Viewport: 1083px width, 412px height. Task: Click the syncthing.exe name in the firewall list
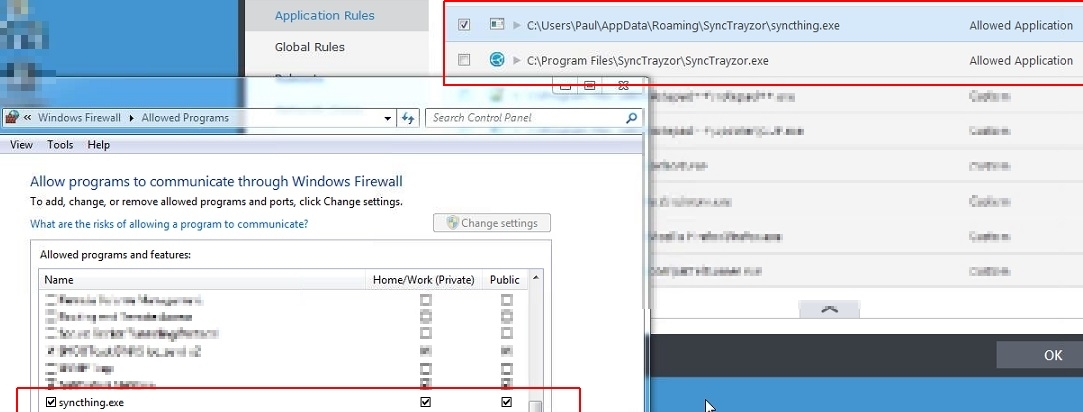tap(91, 402)
